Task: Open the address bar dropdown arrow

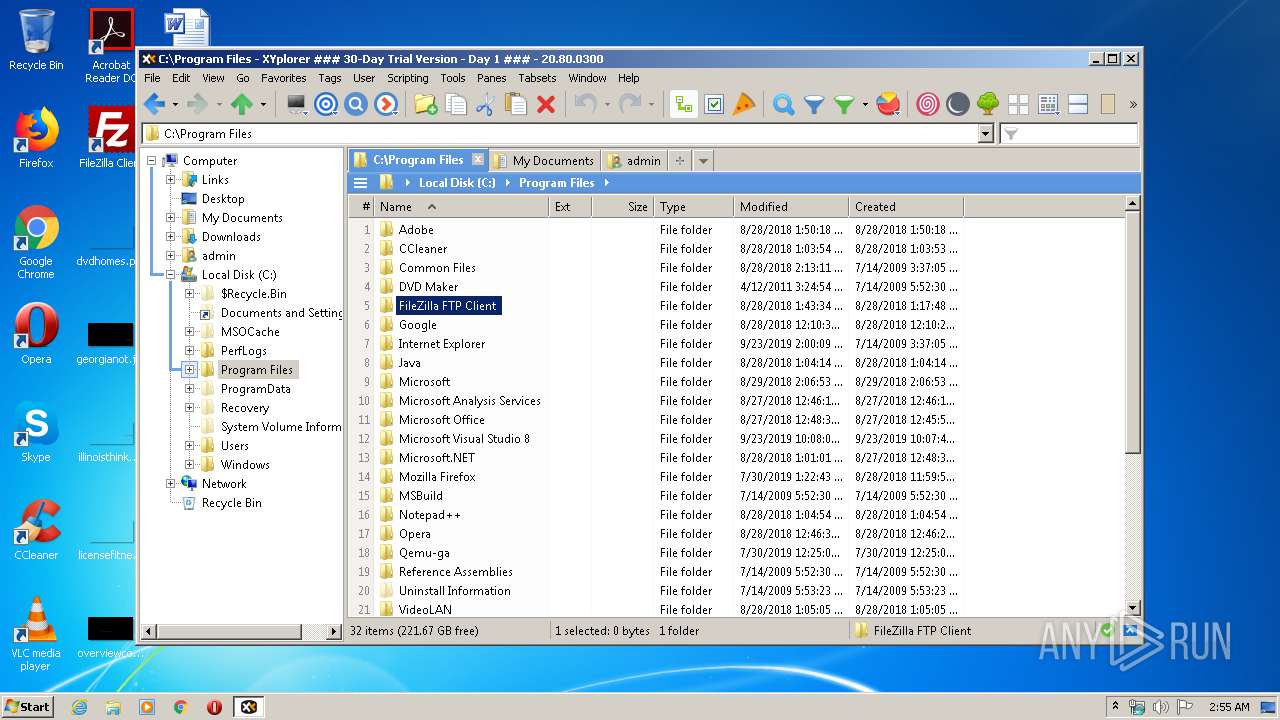Action: point(986,134)
